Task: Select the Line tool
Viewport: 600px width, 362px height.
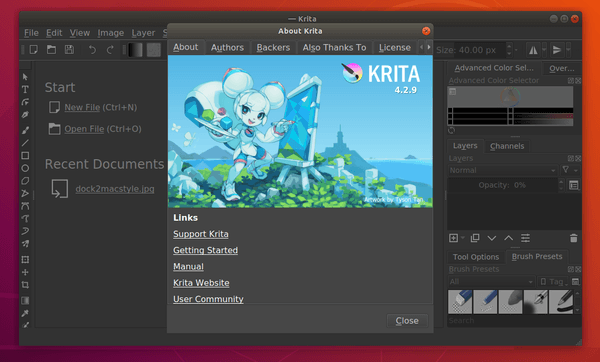Action: [25, 143]
